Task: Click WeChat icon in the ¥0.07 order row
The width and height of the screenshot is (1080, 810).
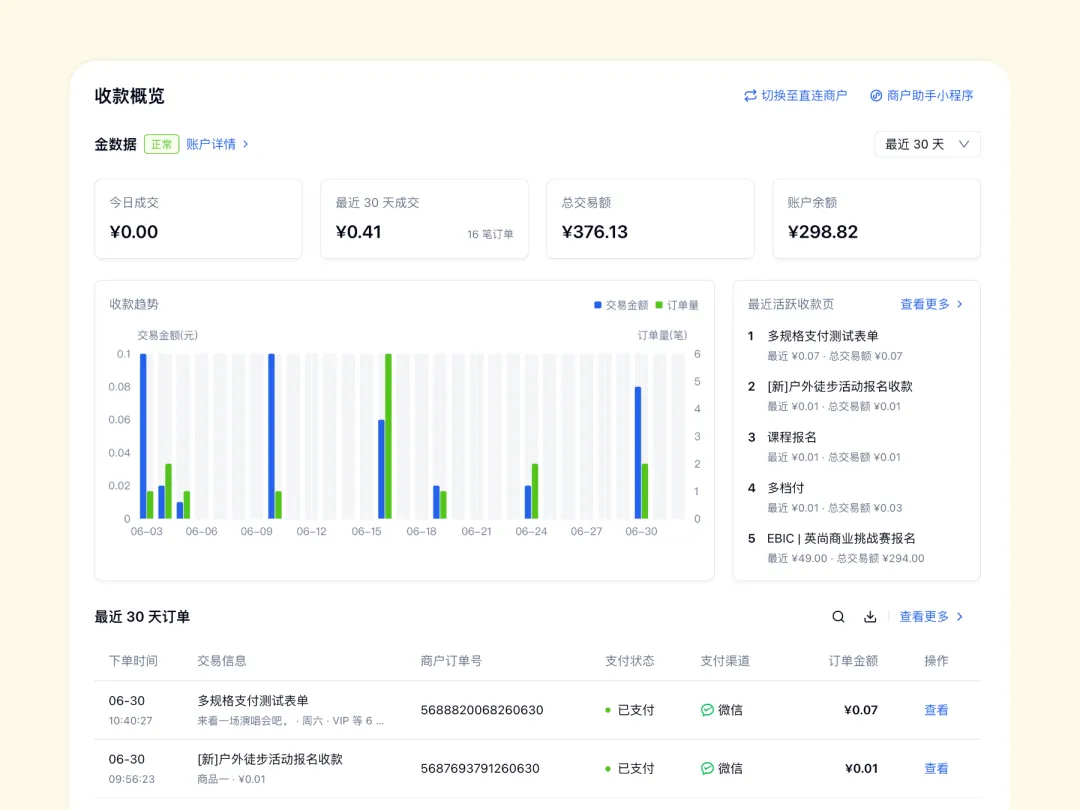Action: point(707,710)
